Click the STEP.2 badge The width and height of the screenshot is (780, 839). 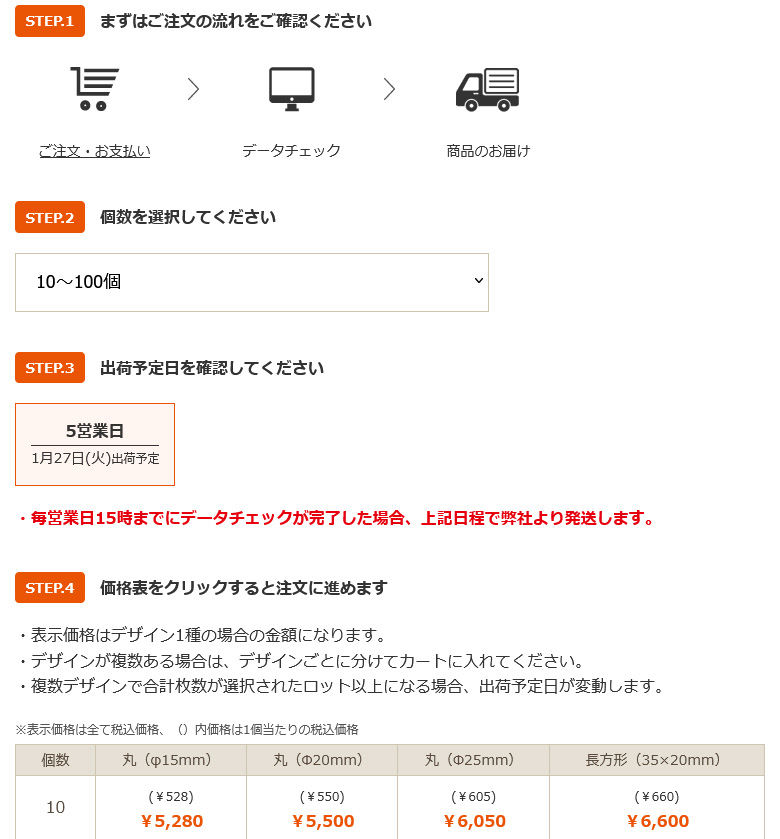tap(49, 217)
